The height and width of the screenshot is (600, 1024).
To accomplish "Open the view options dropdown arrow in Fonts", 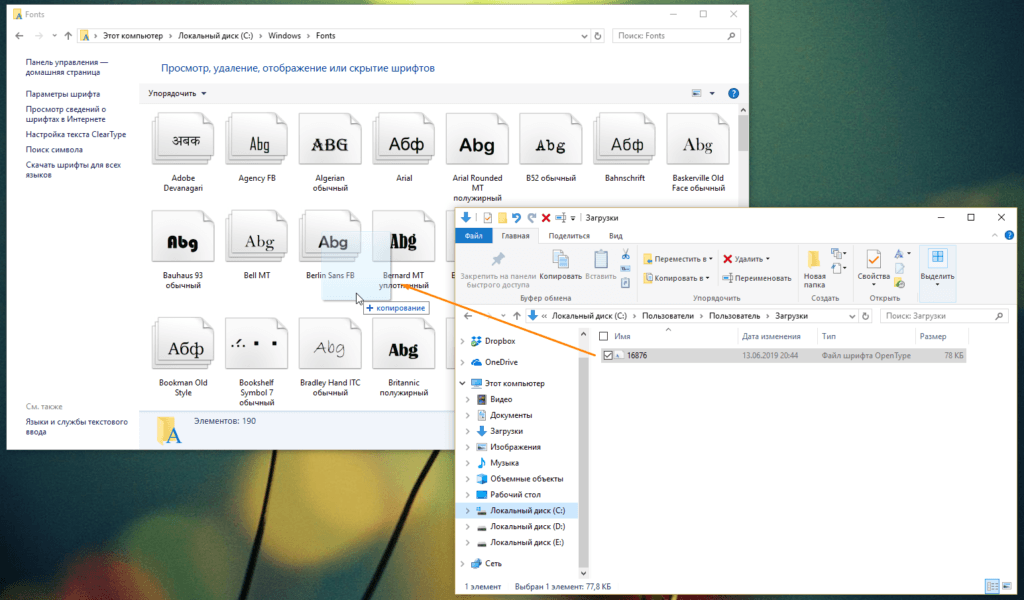I will pyautogui.click(x=712, y=93).
